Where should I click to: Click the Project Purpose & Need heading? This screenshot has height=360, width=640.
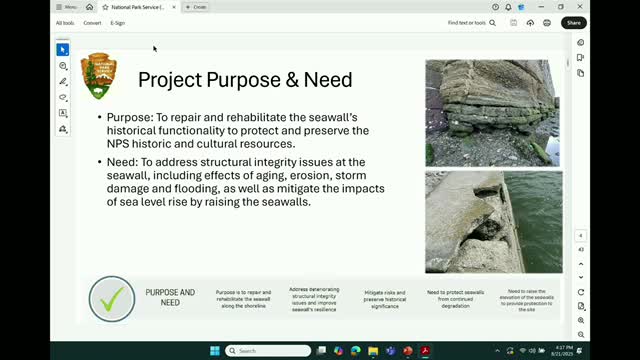tap(245, 80)
